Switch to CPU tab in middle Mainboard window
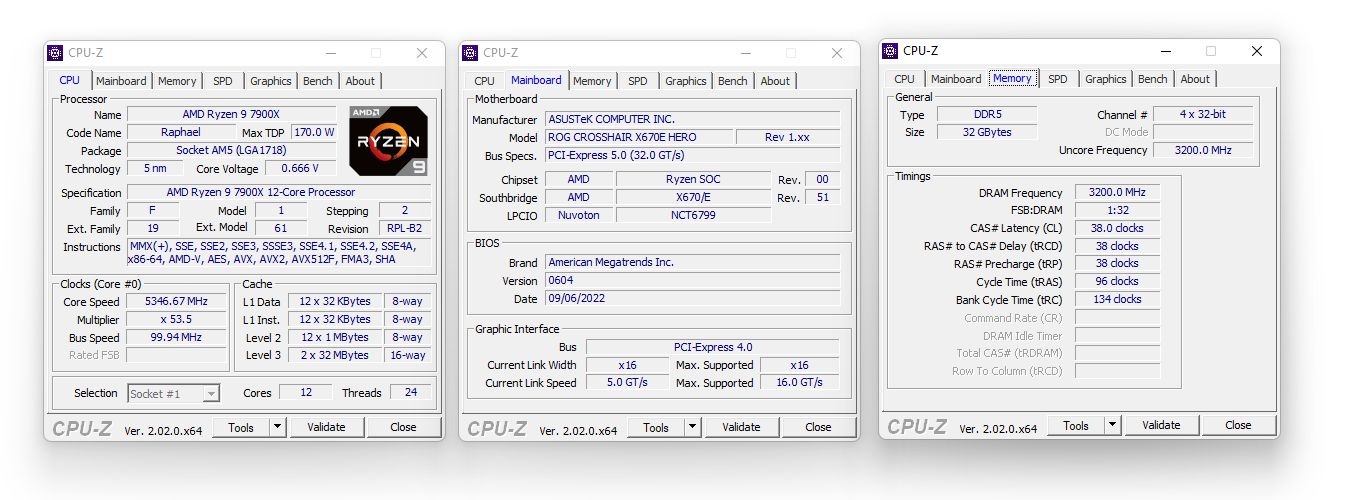The height and width of the screenshot is (500, 1352). pyautogui.click(x=484, y=81)
